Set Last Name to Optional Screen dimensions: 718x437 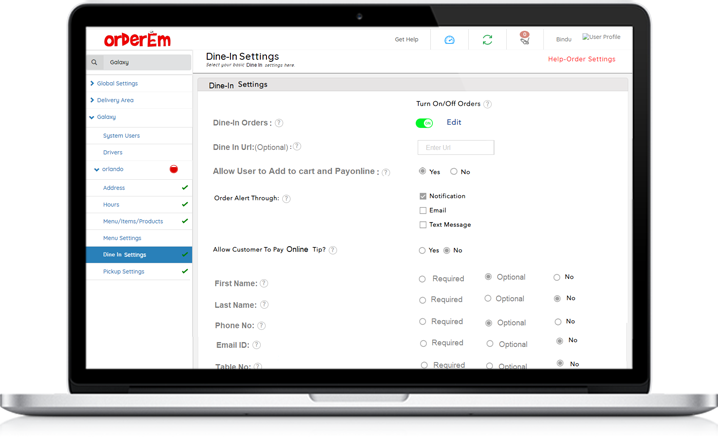click(488, 298)
